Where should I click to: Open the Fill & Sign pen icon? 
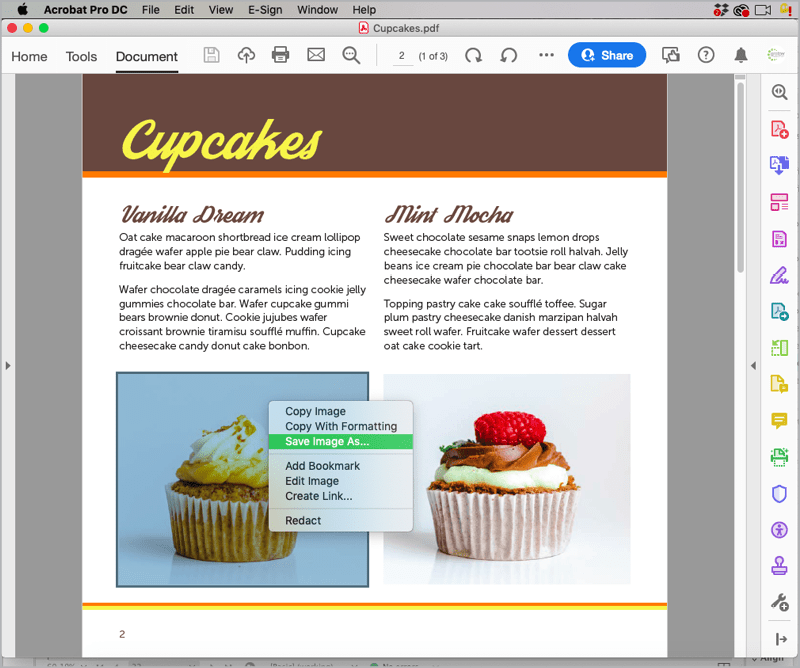[x=779, y=276]
